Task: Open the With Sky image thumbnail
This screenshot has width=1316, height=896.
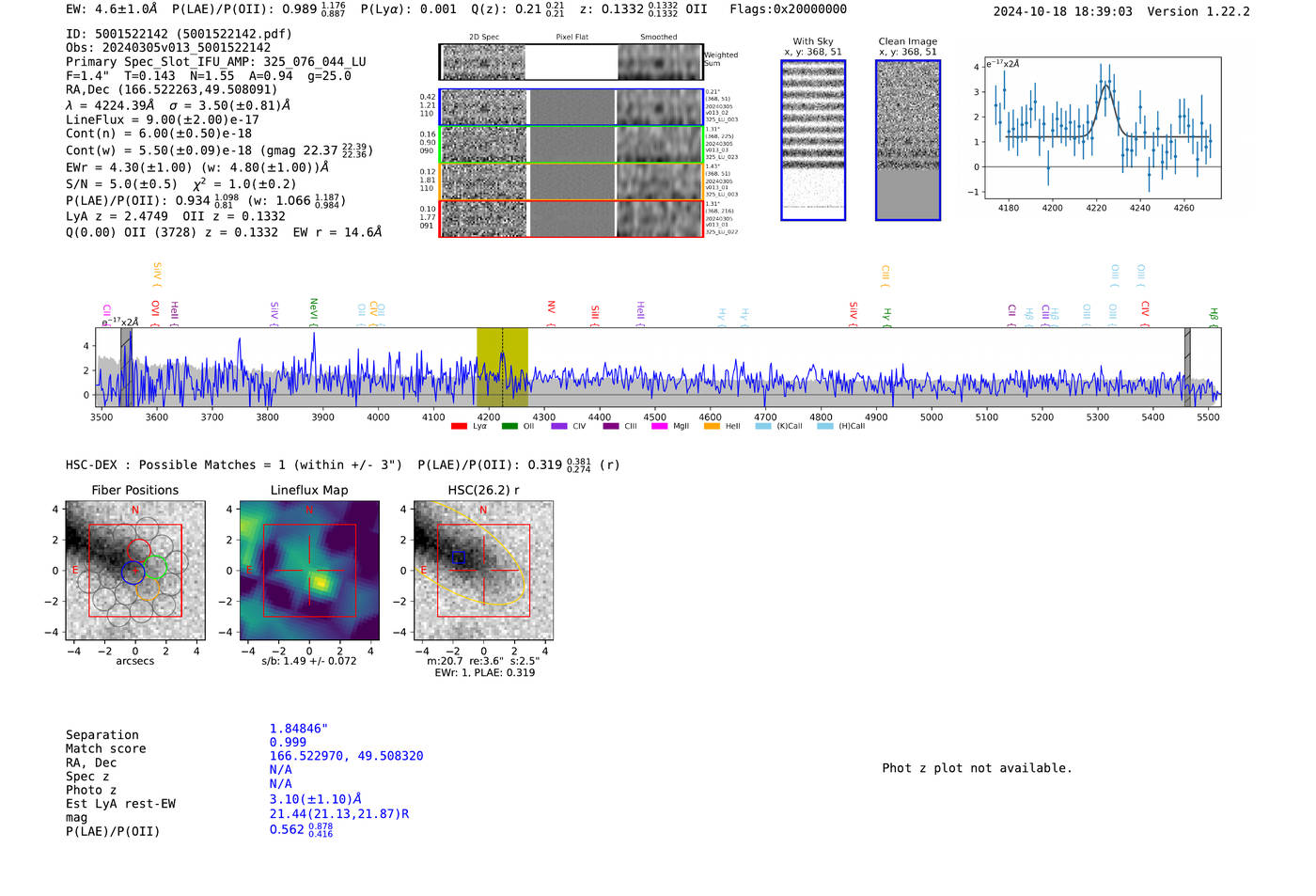Action: click(813, 140)
